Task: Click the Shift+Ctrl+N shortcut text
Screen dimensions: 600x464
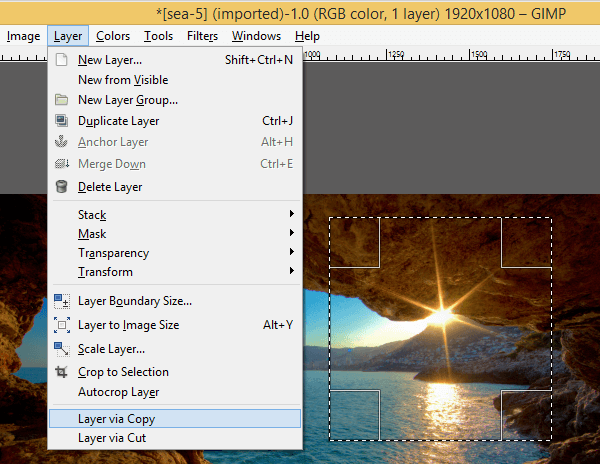Action: pyautogui.click(x=259, y=60)
